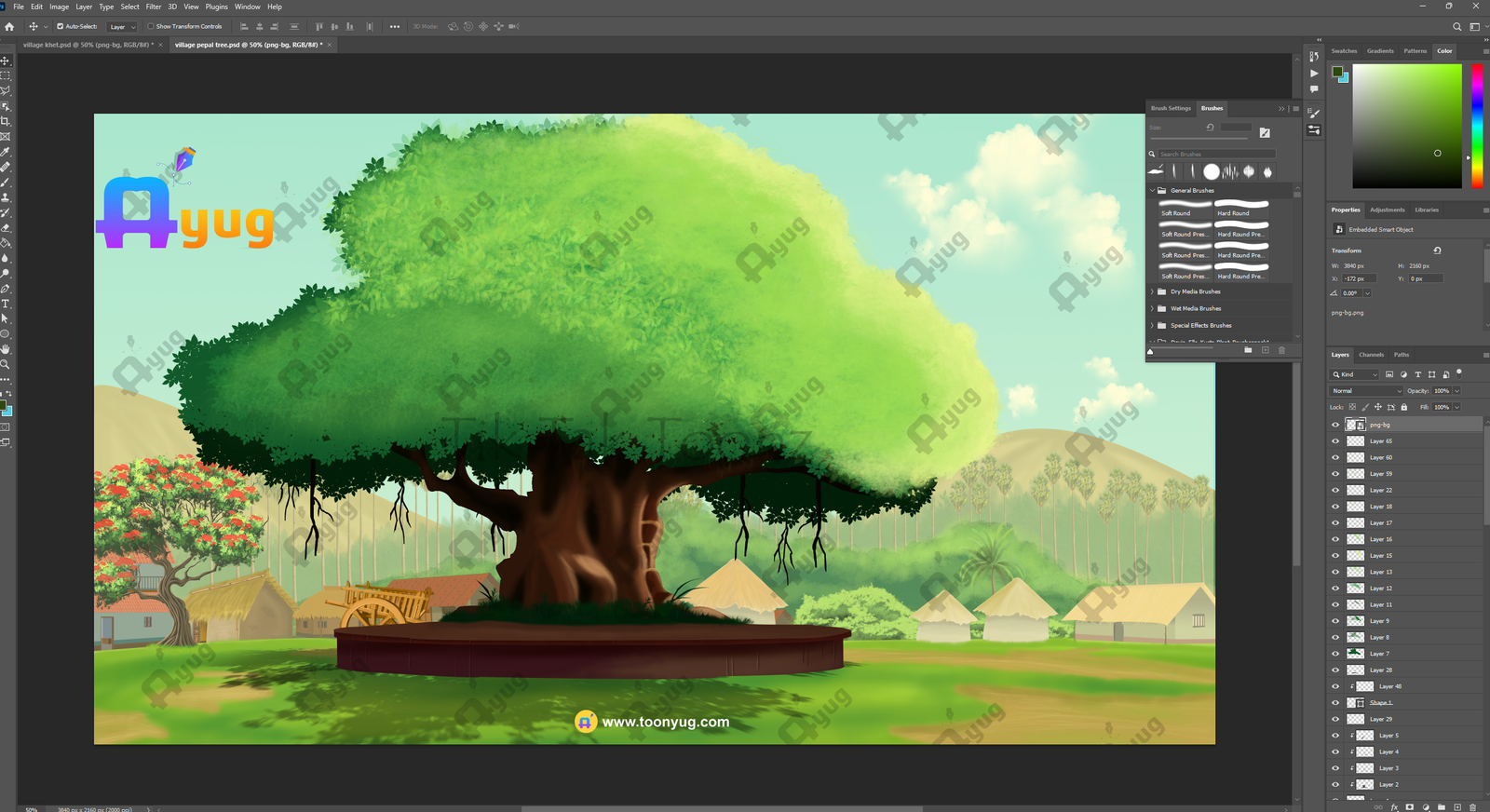Select the Eyedropper tool

6,152
